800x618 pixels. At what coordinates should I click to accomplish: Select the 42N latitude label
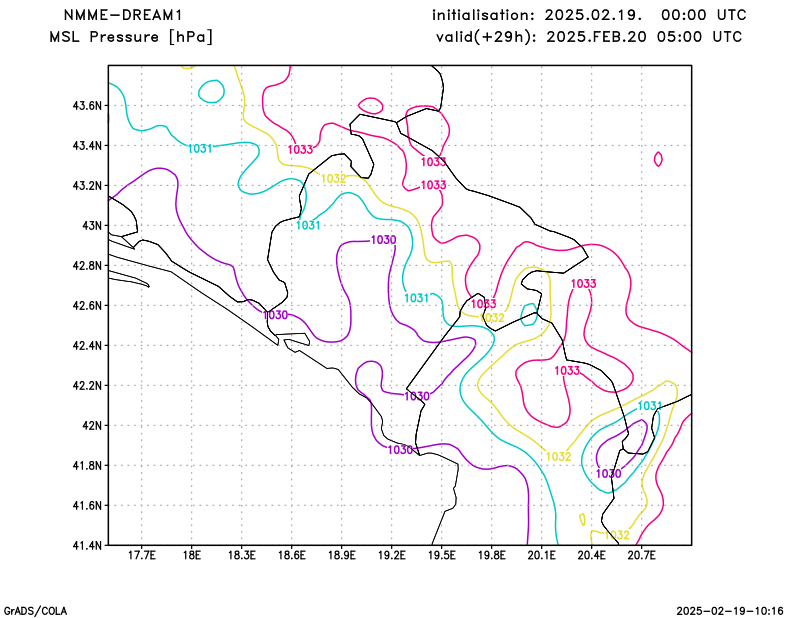pos(92,426)
